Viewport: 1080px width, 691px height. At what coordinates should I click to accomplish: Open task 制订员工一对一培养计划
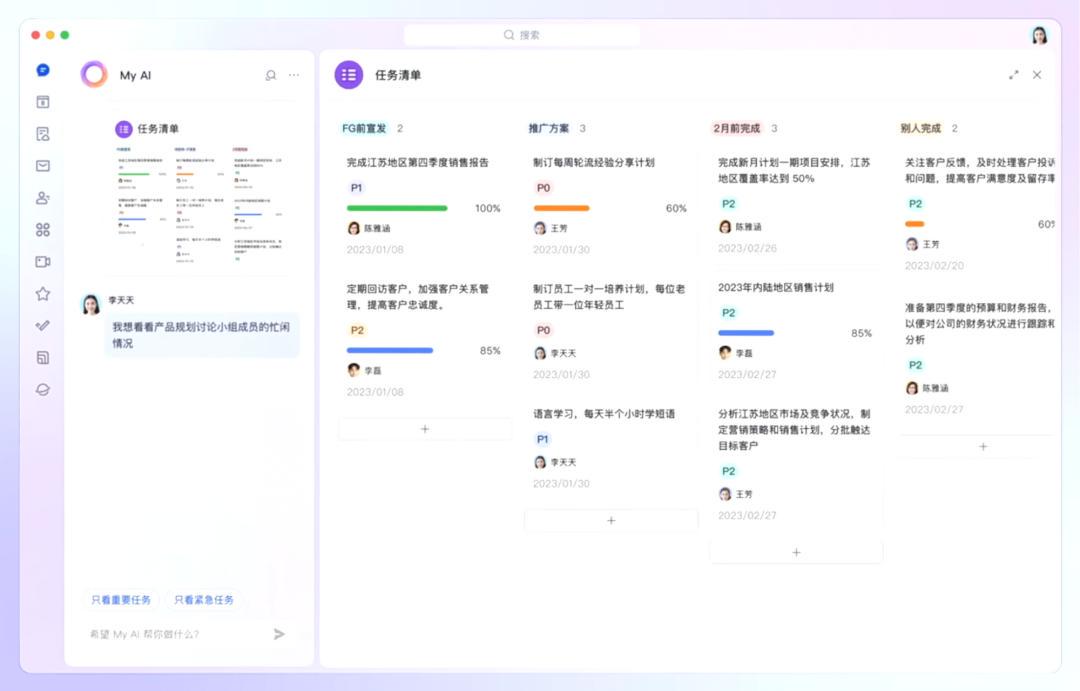[609, 296]
